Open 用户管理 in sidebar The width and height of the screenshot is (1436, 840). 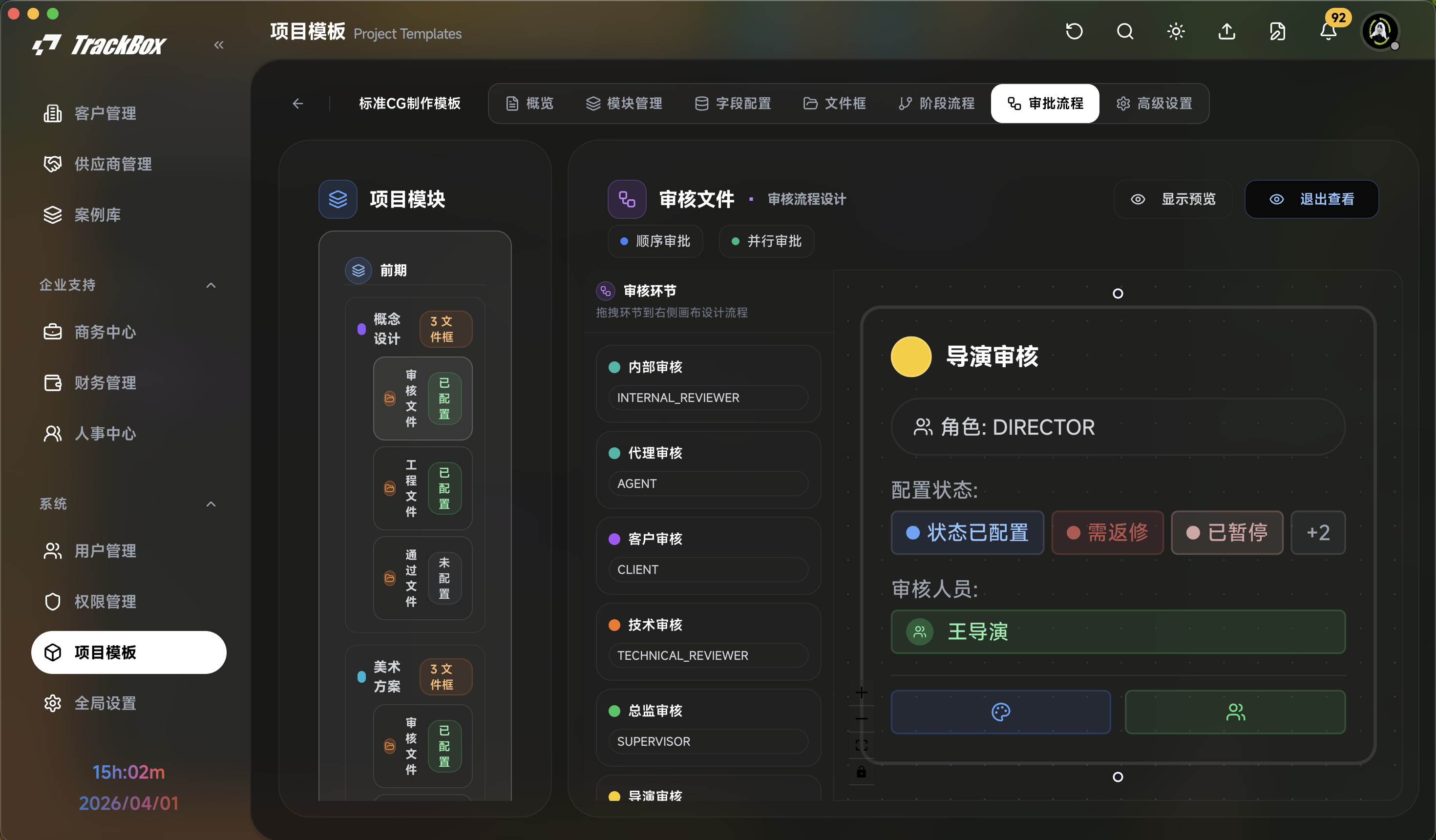tap(129, 550)
